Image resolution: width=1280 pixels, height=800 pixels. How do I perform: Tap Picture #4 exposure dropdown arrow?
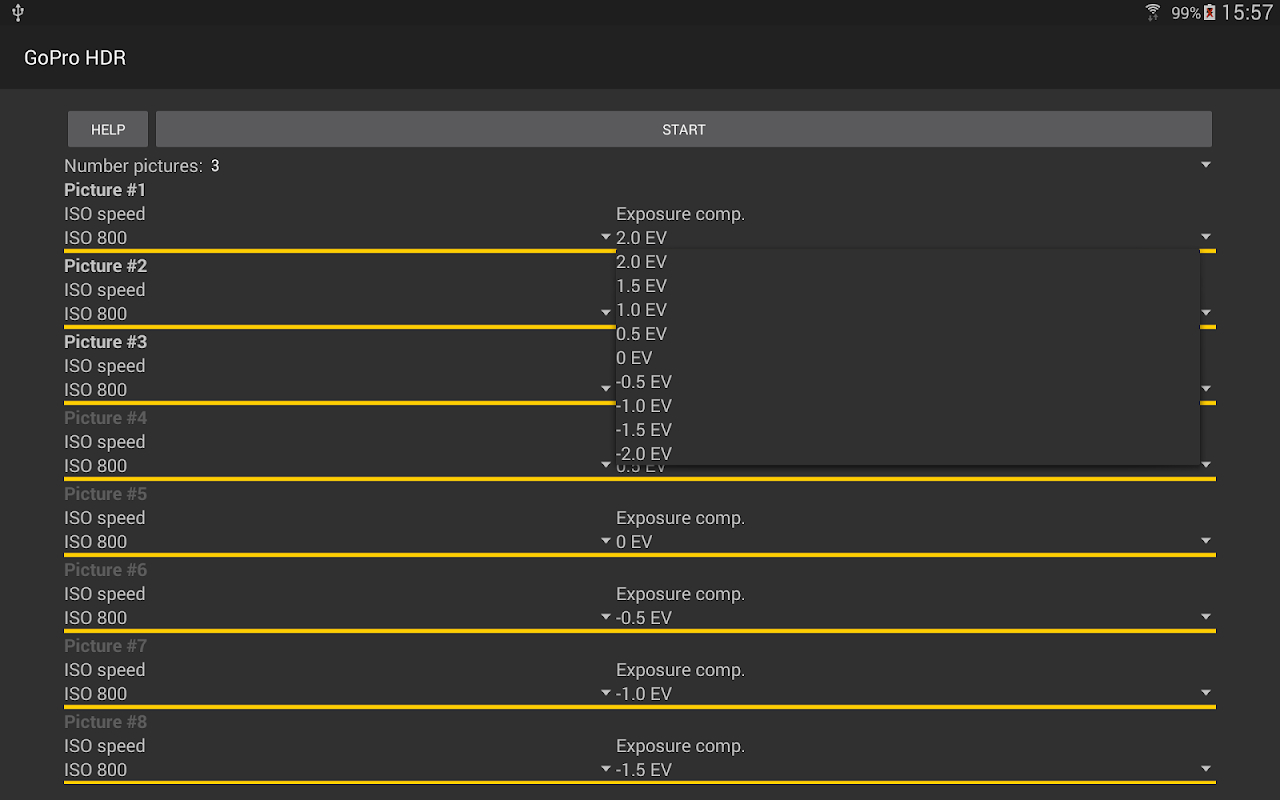(x=1206, y=465)
